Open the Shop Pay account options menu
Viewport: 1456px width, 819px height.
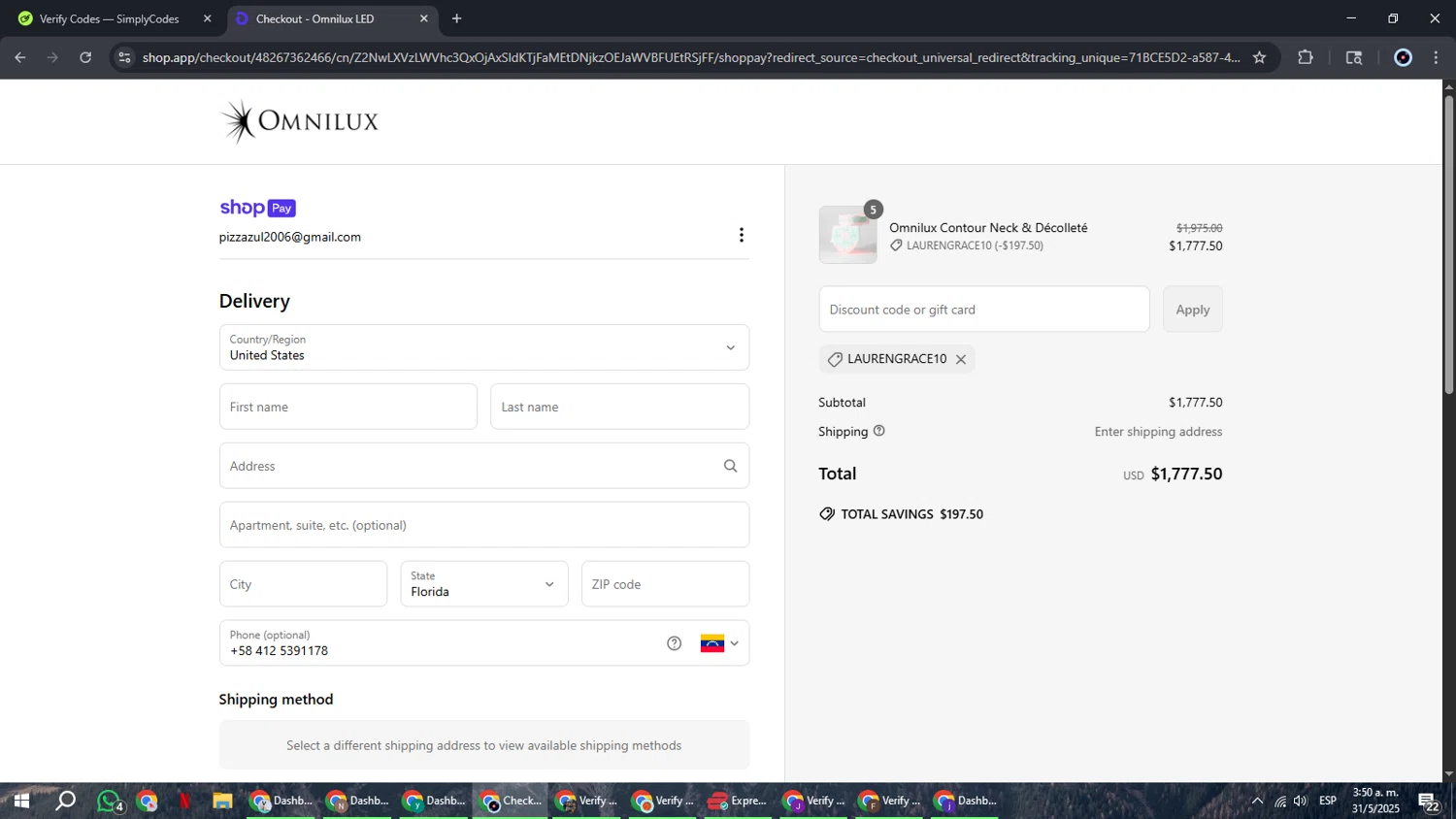742,235
